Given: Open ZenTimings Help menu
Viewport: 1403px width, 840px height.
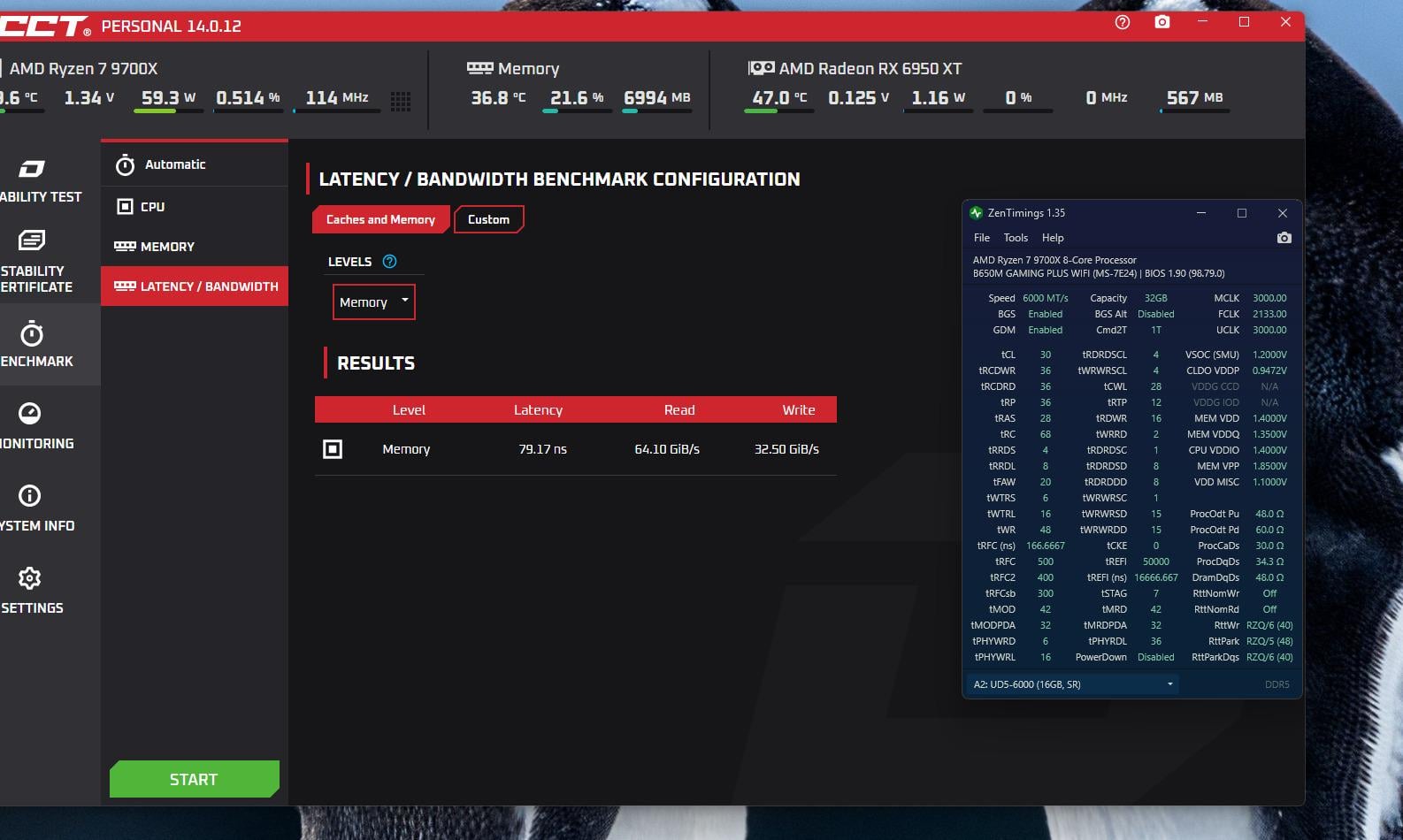Looking at the screenshot, I should tap(1053, 238).
